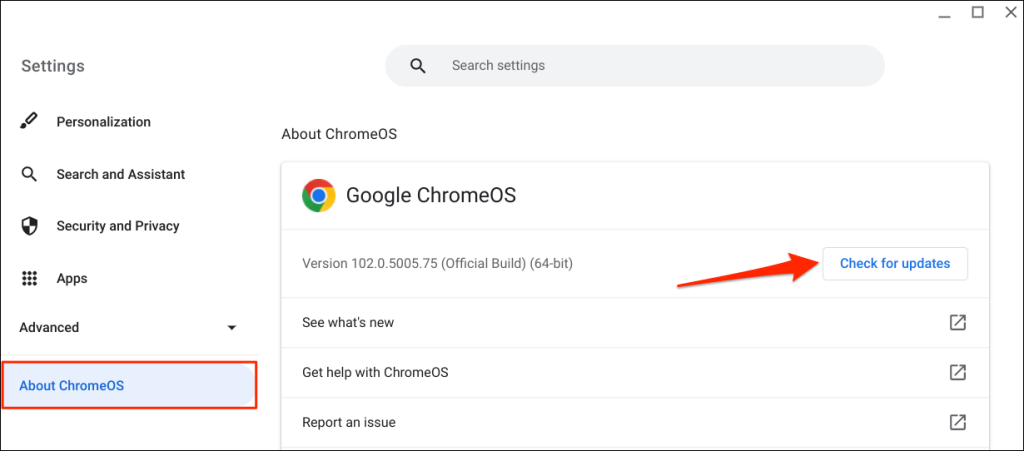Open external link icon for Report an issue

pos(957,422)
